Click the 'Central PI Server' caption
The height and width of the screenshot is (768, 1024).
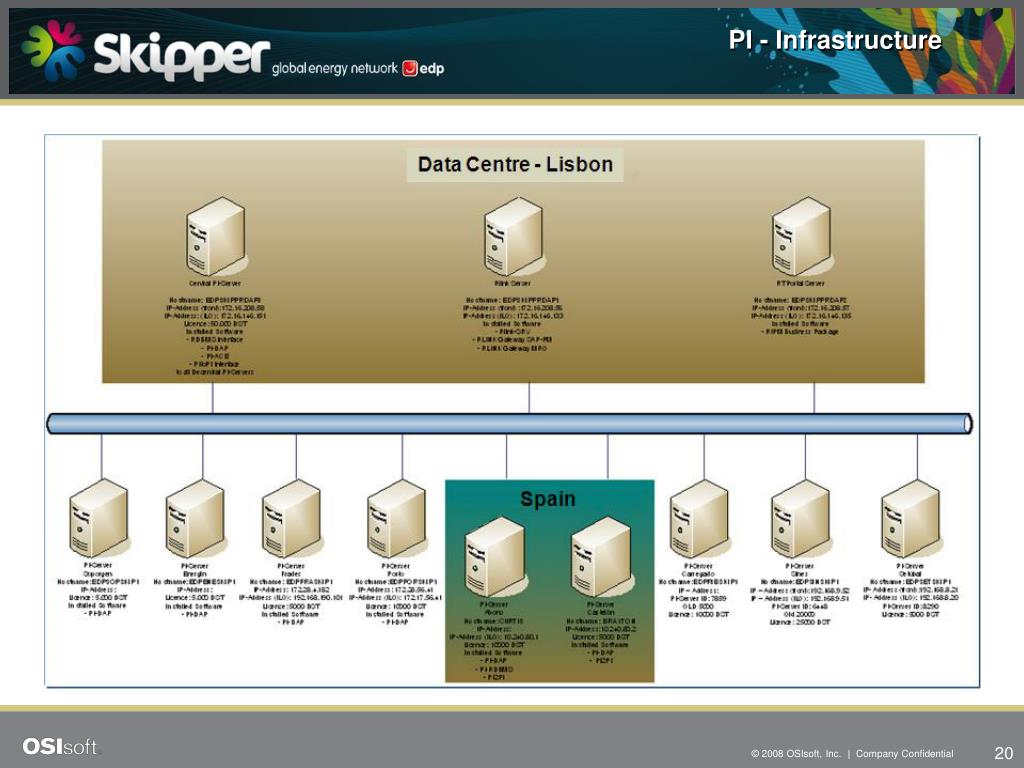coord(215,283)
